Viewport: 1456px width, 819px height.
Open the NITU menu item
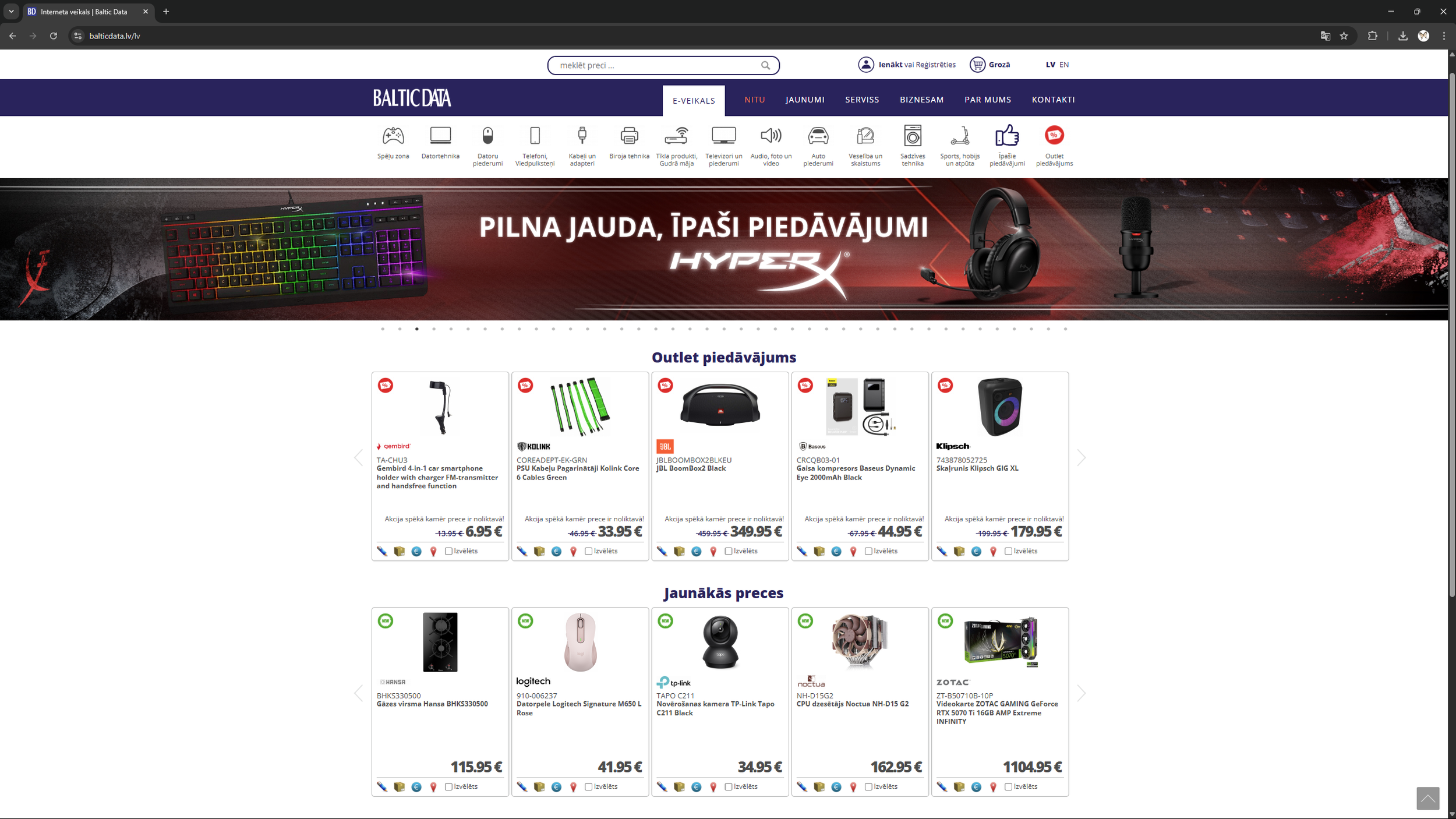pos(755,100)
